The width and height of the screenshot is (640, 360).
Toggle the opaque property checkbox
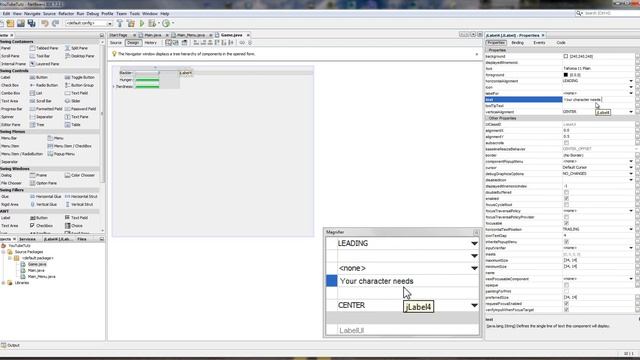pyautogui.click(x=566, y=285)
